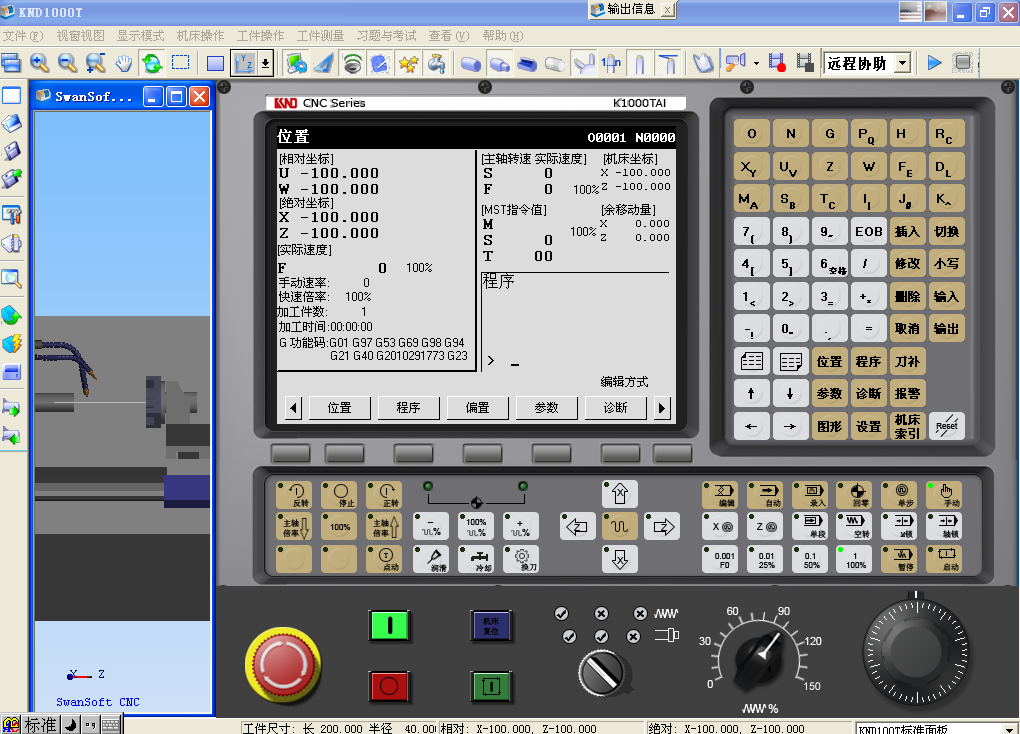Click the right soft-key page arrow
Viewport: 1020px width, 734px height.
pos(662,408)
